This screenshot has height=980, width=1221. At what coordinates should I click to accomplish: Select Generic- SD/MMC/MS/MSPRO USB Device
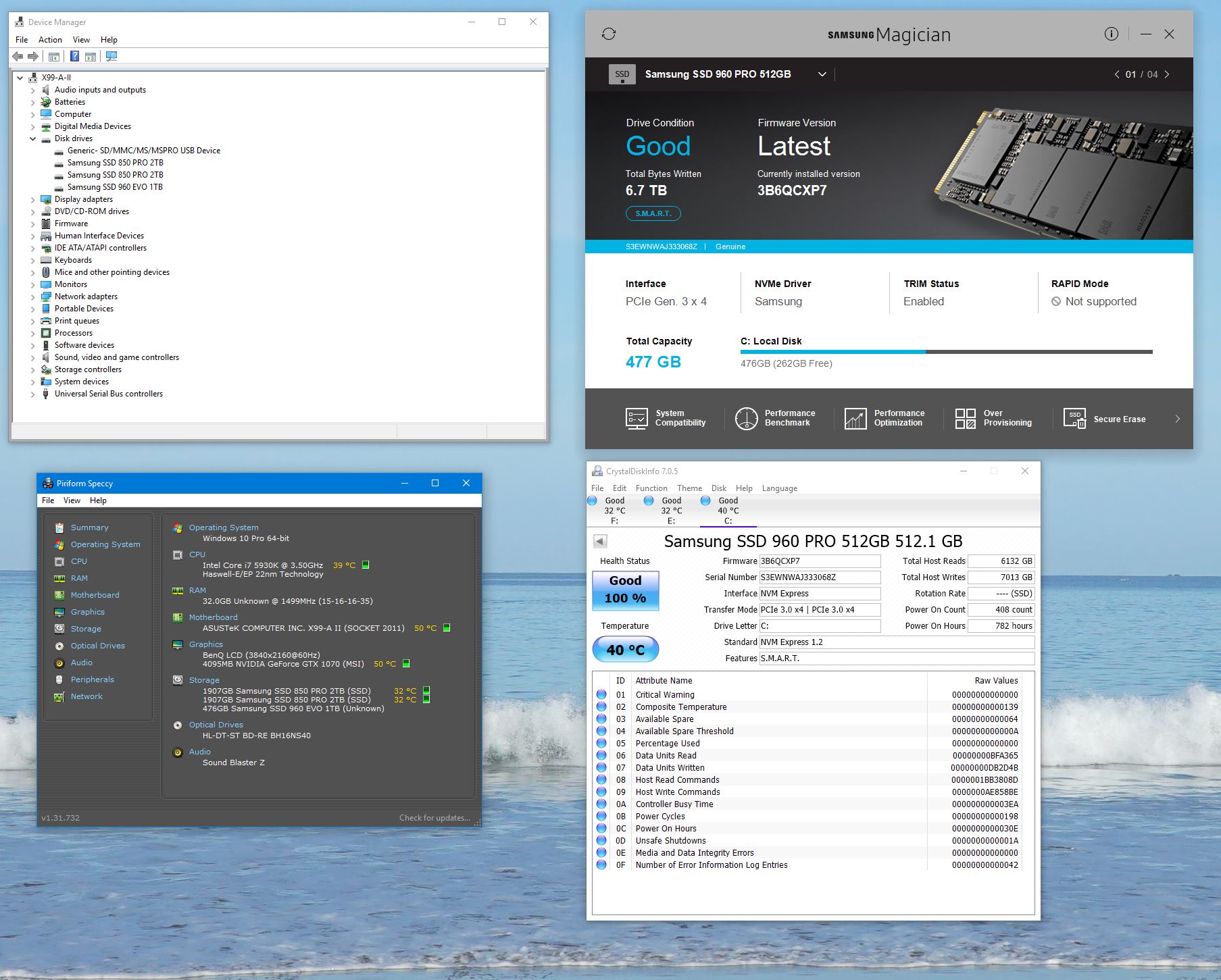pyautogui.click(x=144, y=151)
